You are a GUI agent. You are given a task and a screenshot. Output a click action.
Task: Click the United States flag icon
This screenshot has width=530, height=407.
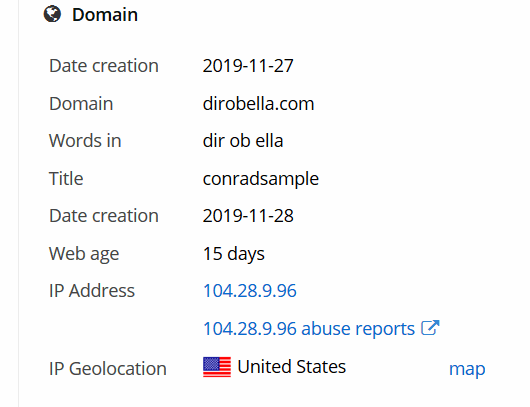tap(217, 367)
